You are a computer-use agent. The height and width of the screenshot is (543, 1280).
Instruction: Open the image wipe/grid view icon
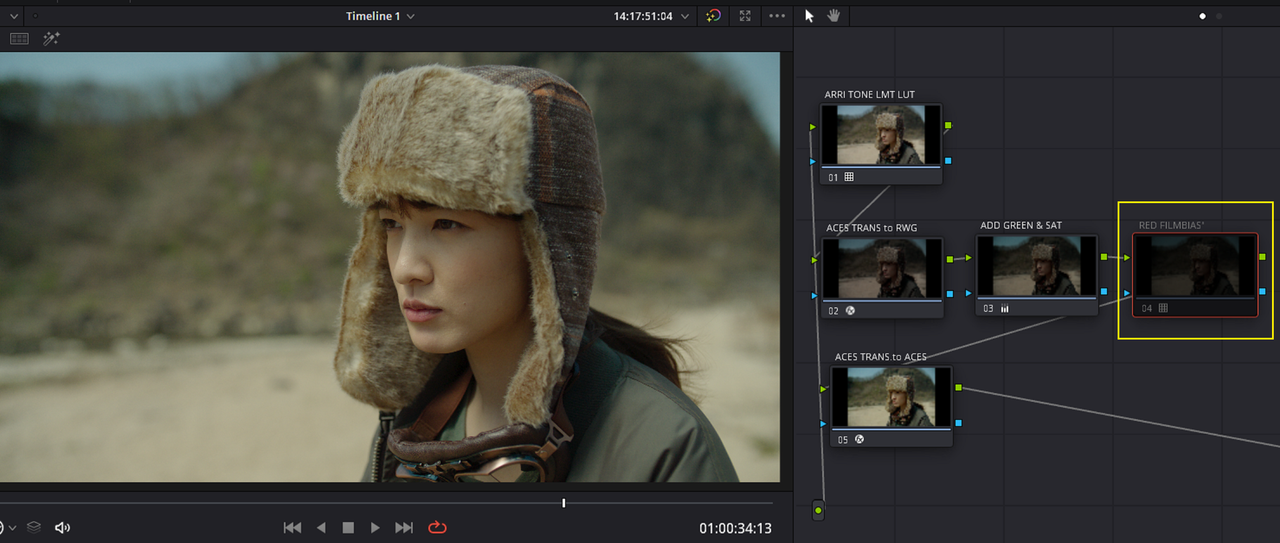click(19, 39)
